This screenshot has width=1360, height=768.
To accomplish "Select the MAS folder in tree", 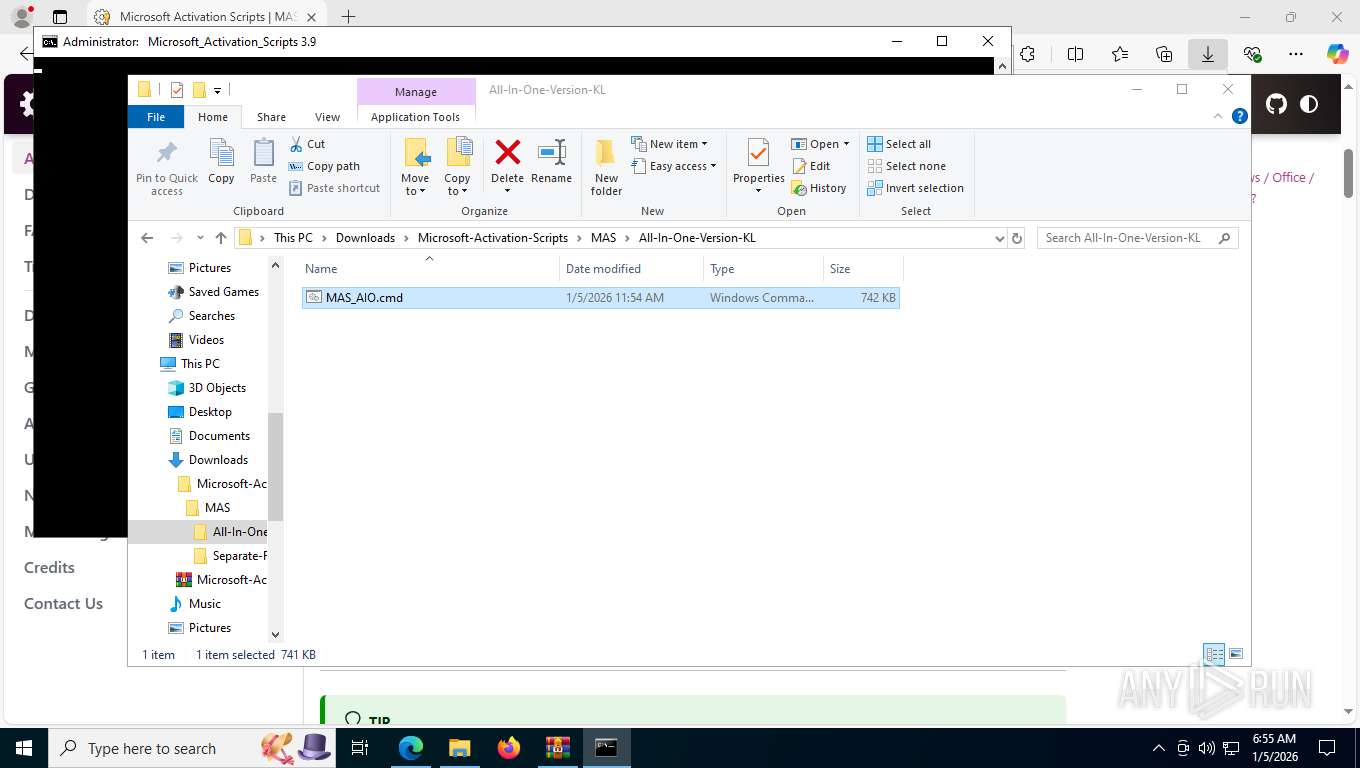I will pyautogui.click(x=209, y=508).
